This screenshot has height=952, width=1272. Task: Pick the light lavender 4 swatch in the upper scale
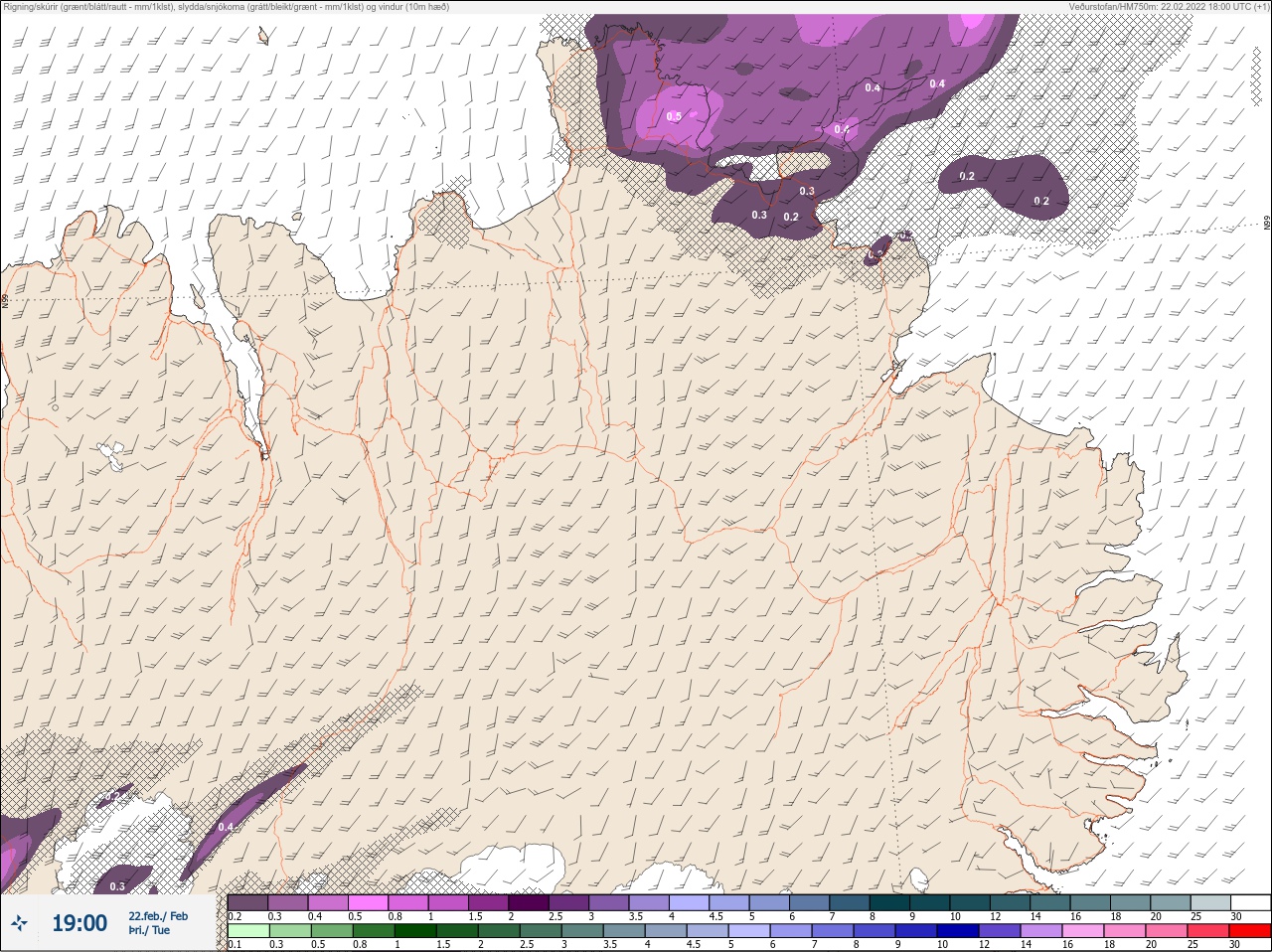690,902
